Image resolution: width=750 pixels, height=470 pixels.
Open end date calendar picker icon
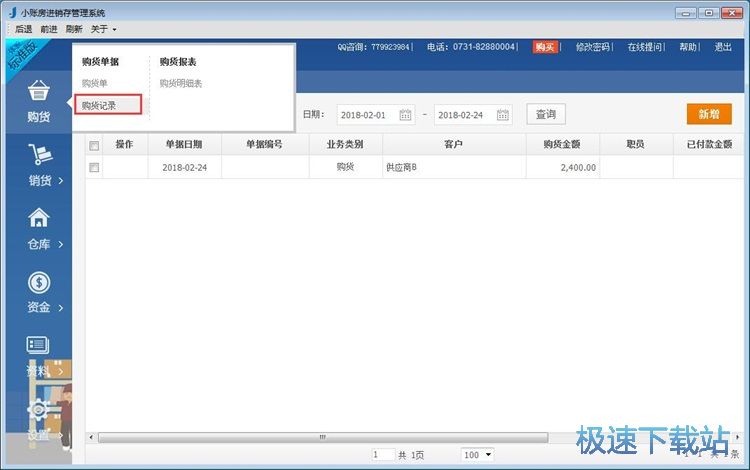[503, 115]
